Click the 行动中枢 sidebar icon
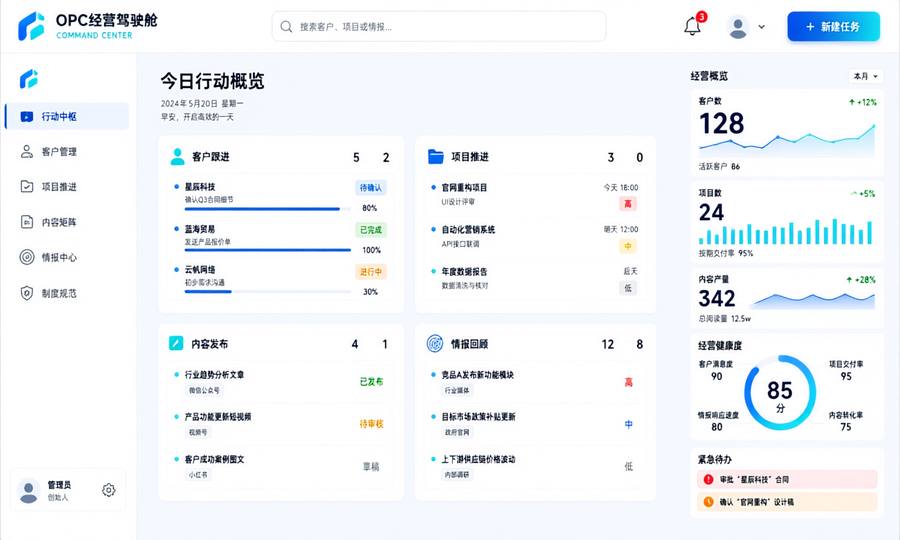900x540 pixels. coord(26,116)
